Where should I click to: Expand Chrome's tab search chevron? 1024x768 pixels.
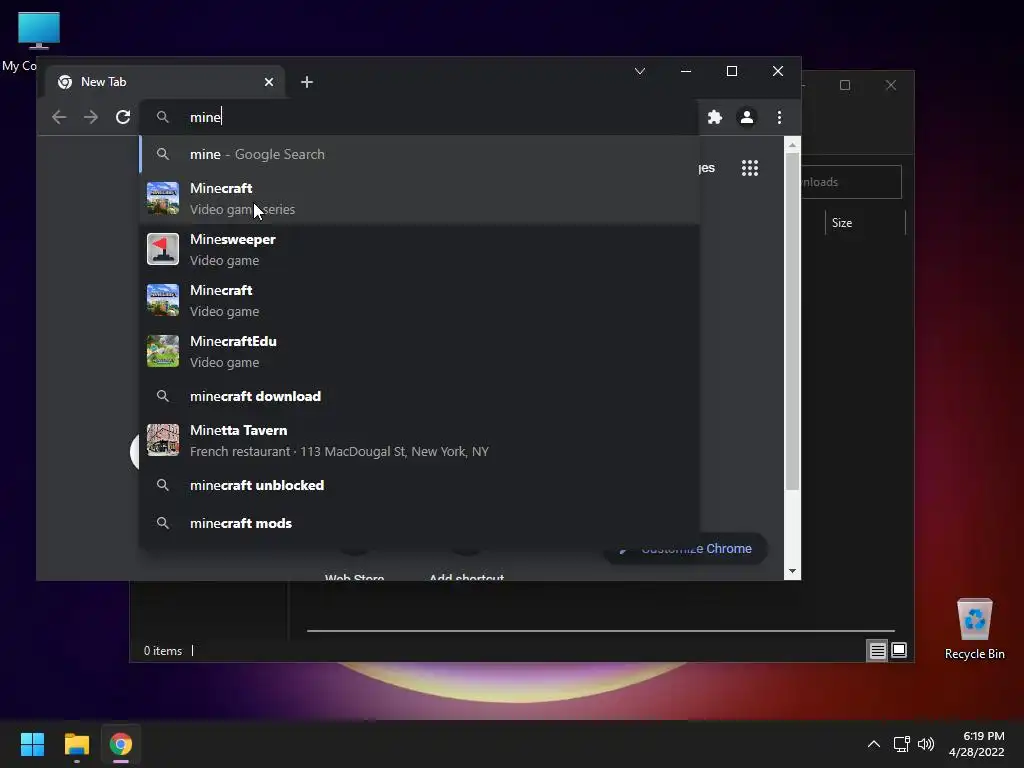pyautogui.click(x=639, y=71)
